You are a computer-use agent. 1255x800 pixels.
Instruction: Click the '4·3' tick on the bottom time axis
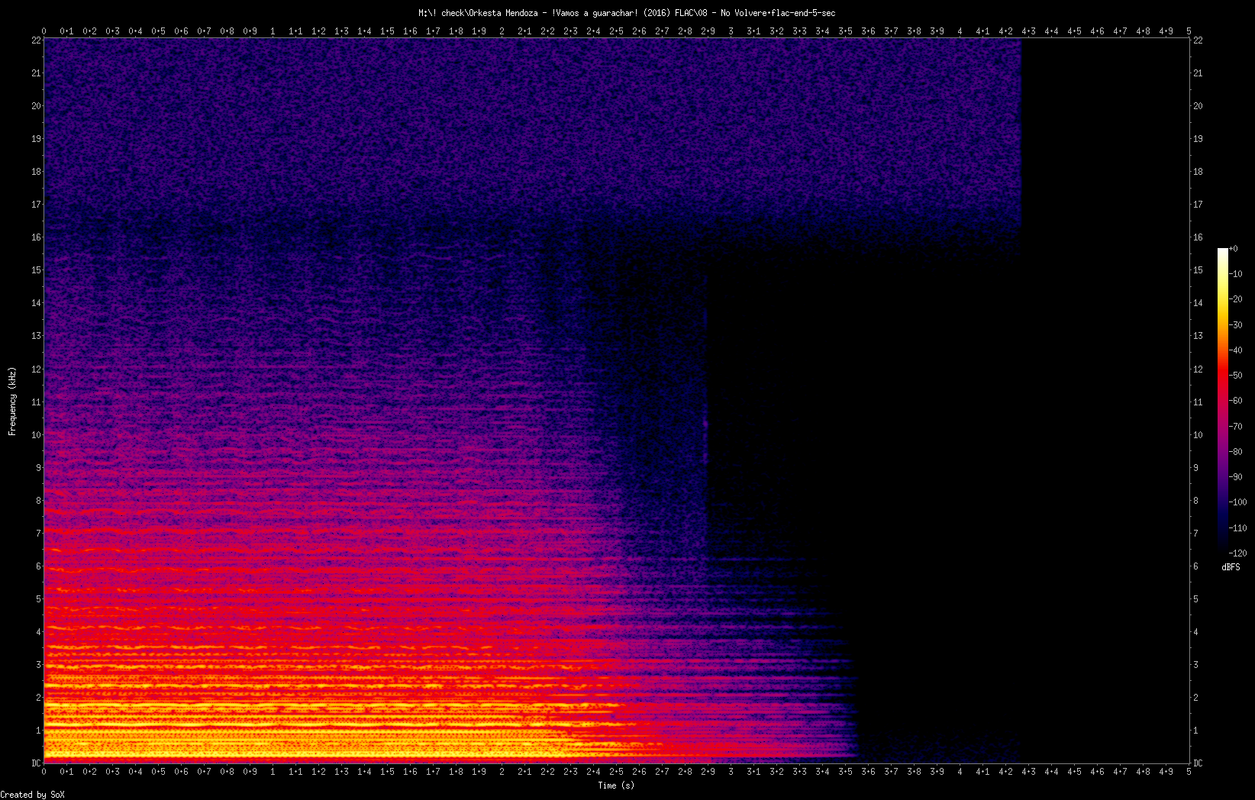pos(1029,771)
